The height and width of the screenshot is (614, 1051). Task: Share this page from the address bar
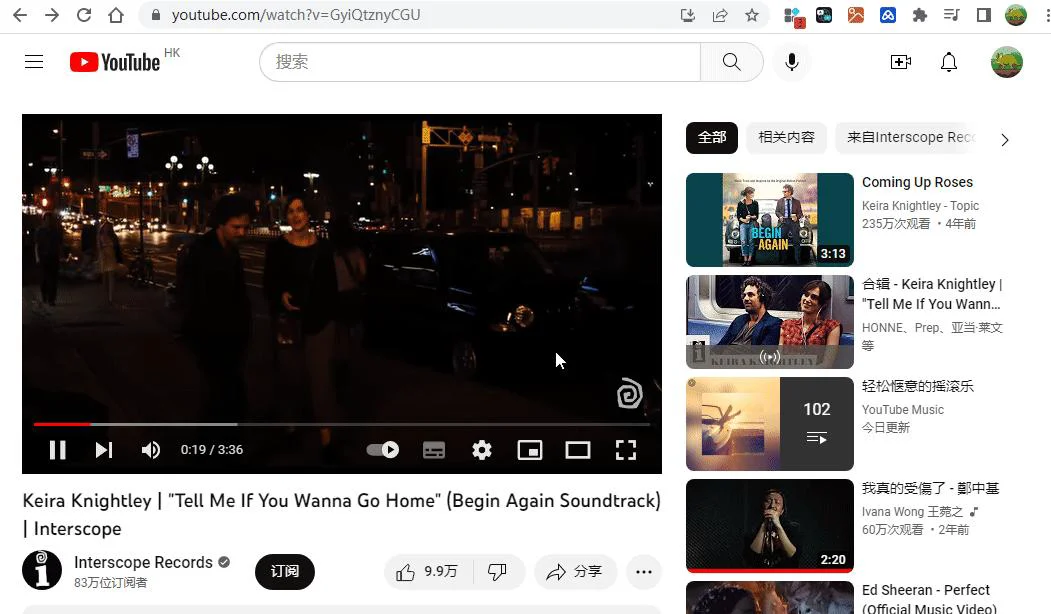click(x=720, y=15)
